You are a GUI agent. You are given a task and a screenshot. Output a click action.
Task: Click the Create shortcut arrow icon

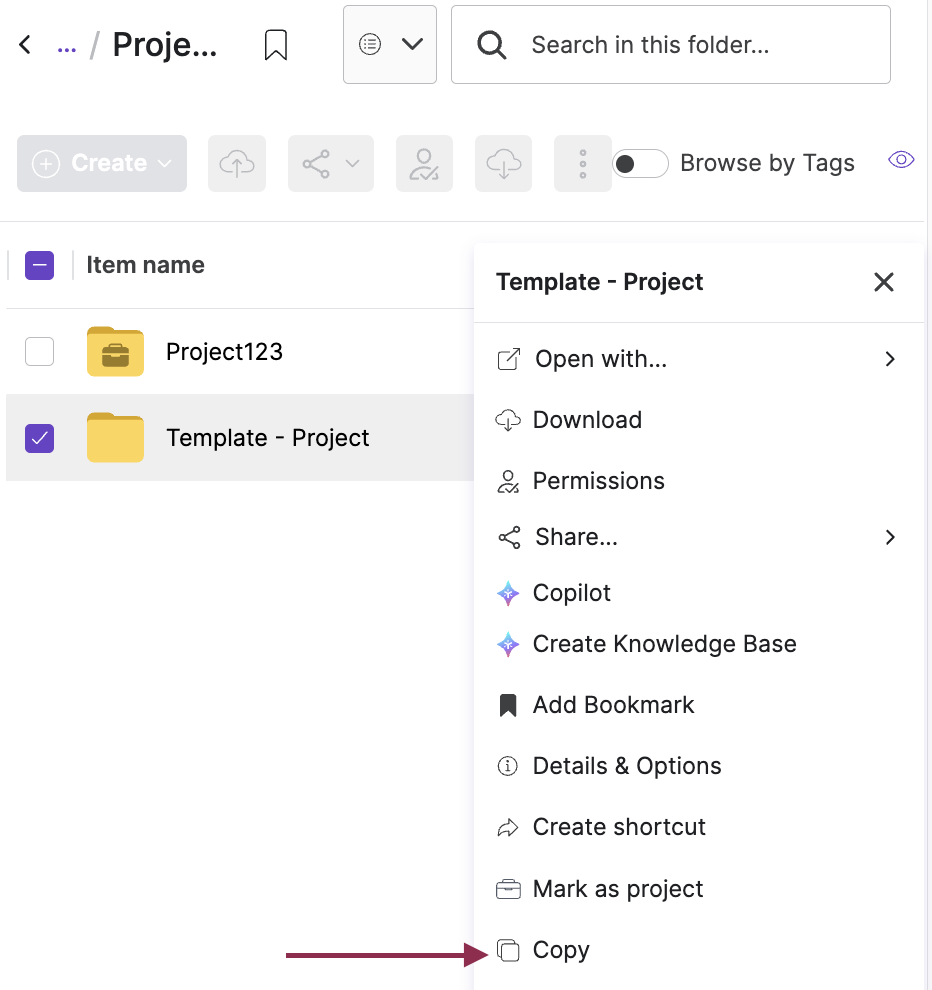click(508, 828)
